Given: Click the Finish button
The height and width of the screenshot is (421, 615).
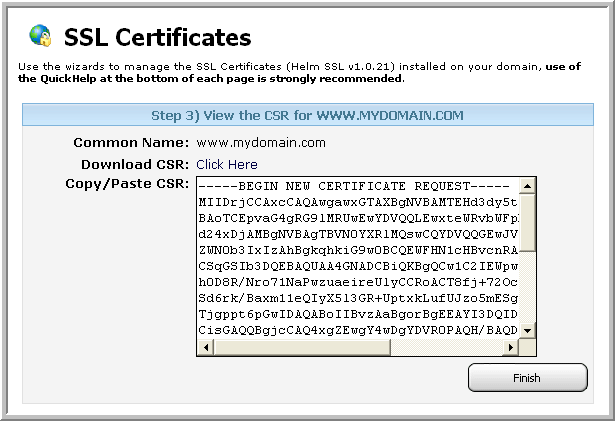Looking at the screenshot, I should click(528, 377).
